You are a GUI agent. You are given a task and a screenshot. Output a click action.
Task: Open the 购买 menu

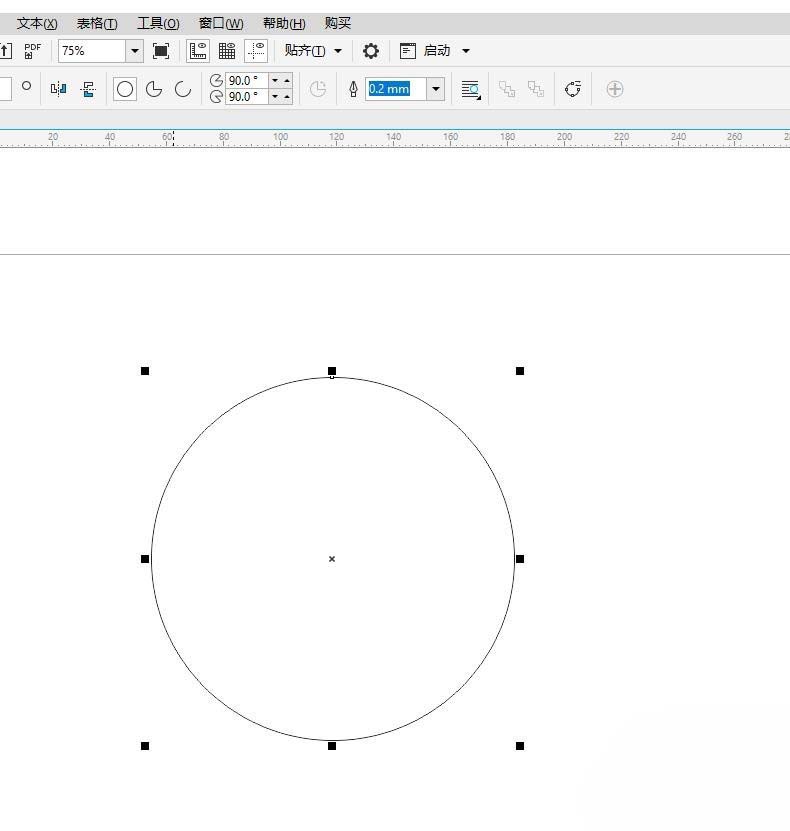click(x=338, y=23)
